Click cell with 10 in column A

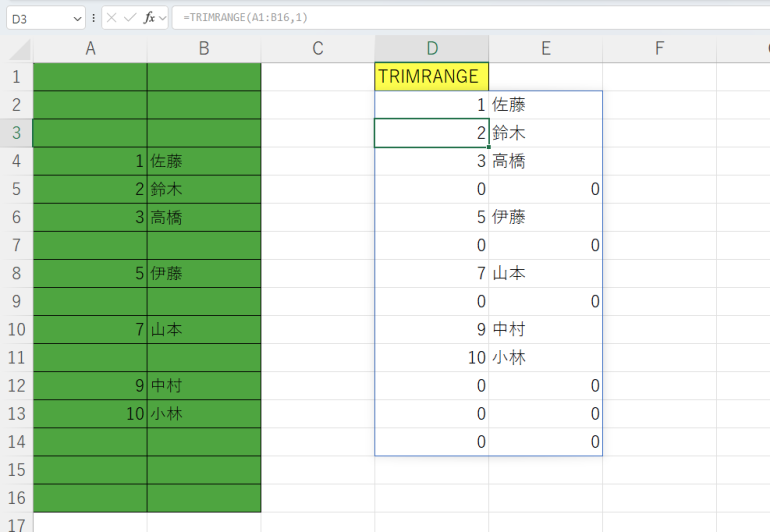coord(90,413)
